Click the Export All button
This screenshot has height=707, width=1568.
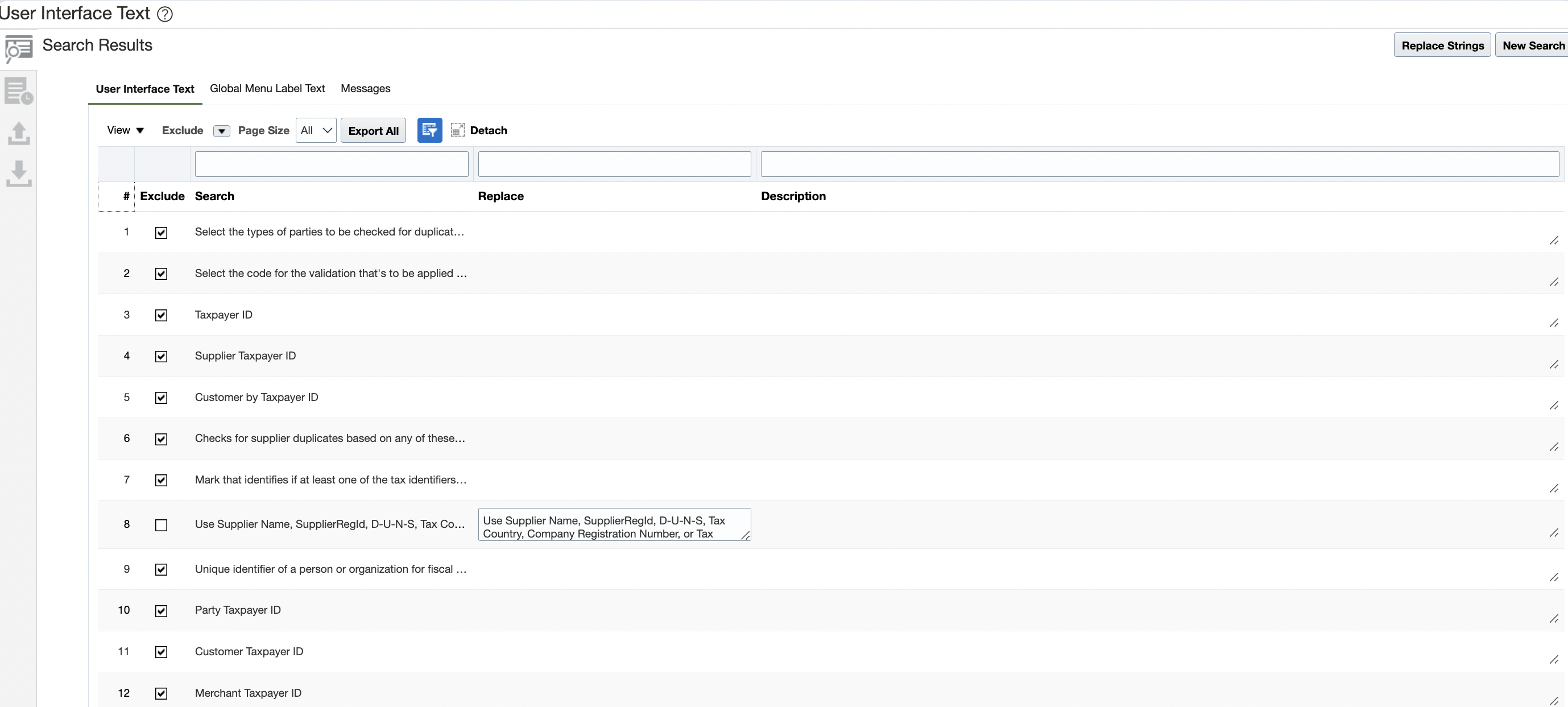373,130
